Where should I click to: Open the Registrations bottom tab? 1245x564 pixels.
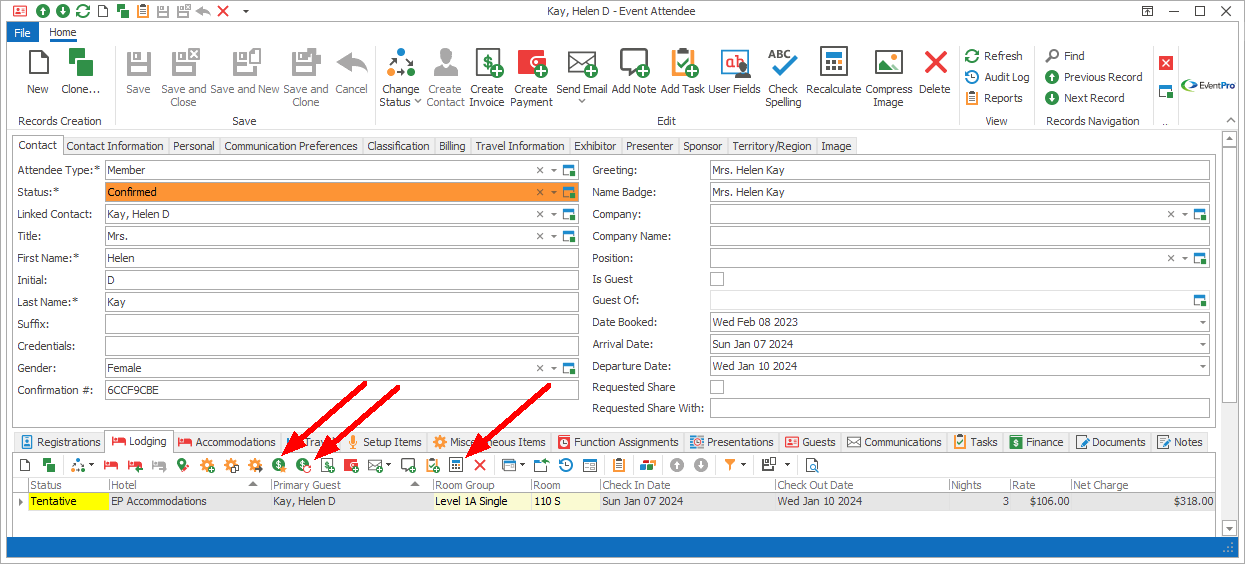[x=61, y=442]
